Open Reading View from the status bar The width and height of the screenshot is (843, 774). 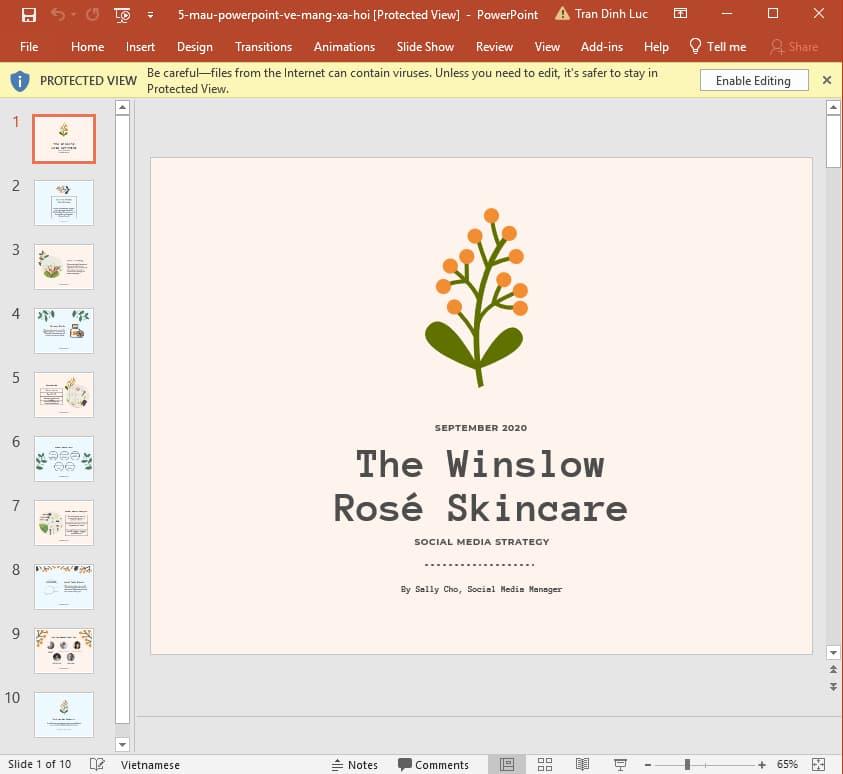tap(583, 764)
